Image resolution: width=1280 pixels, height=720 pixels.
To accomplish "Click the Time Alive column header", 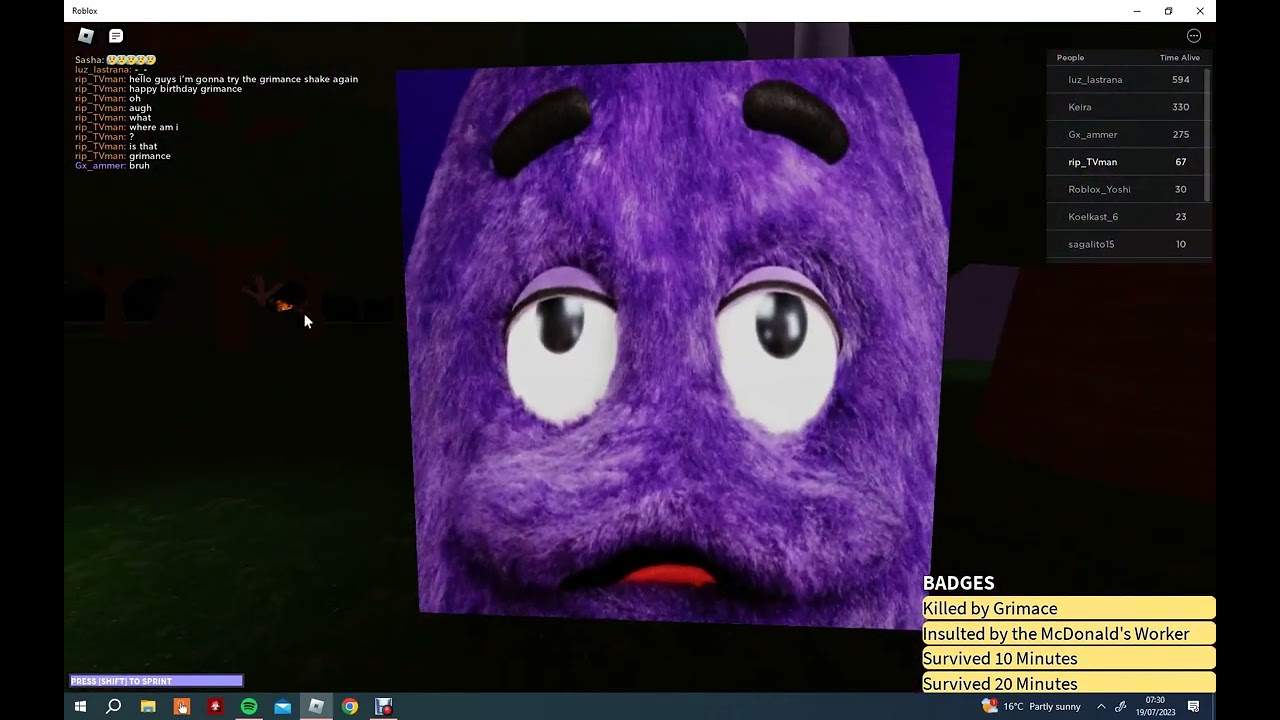I will tap(1180, 58).
